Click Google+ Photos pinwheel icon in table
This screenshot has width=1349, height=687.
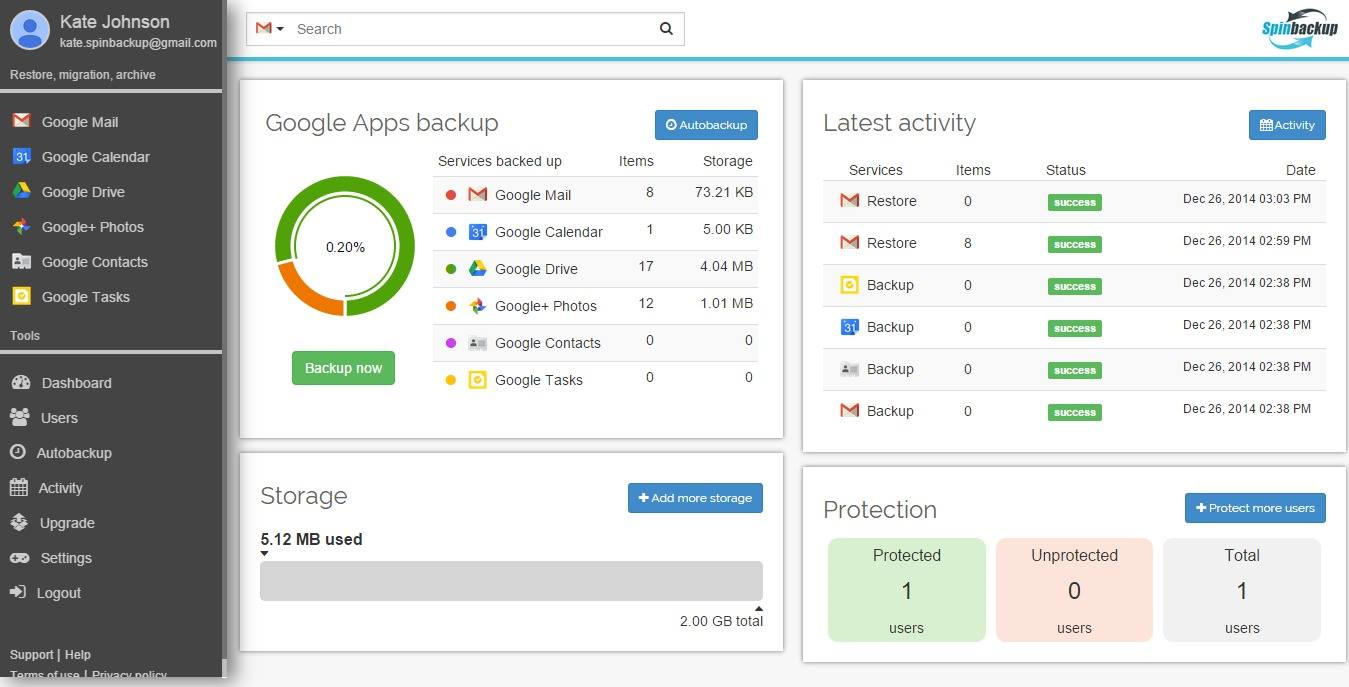click(477, 306)
